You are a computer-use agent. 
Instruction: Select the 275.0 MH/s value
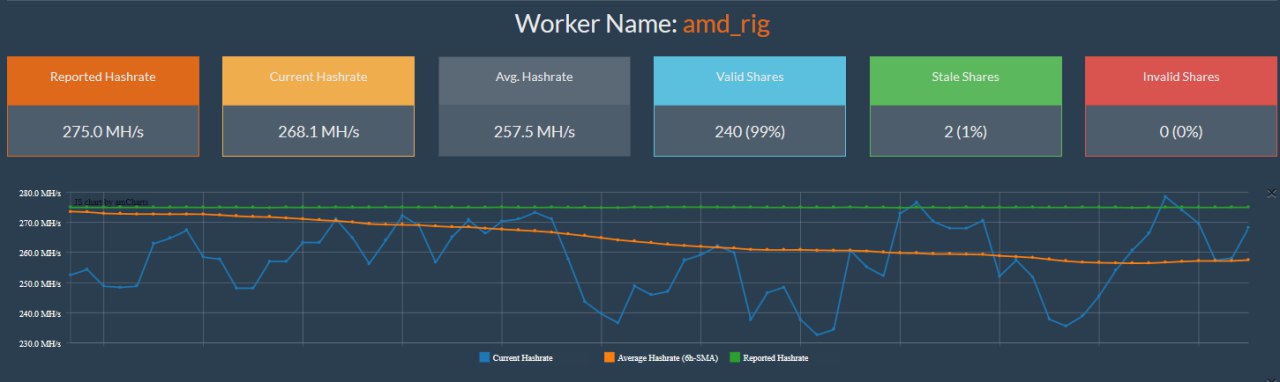coord(103,131)
